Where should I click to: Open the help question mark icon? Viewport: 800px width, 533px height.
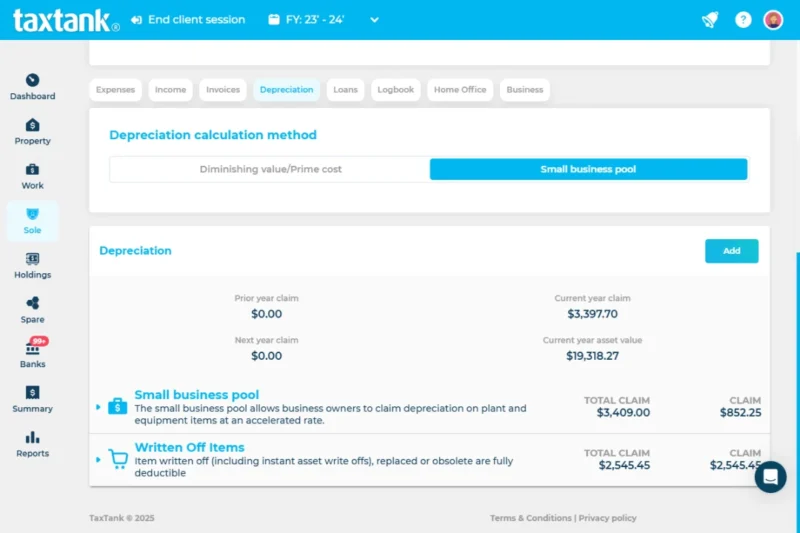click(x=743, y=20)
